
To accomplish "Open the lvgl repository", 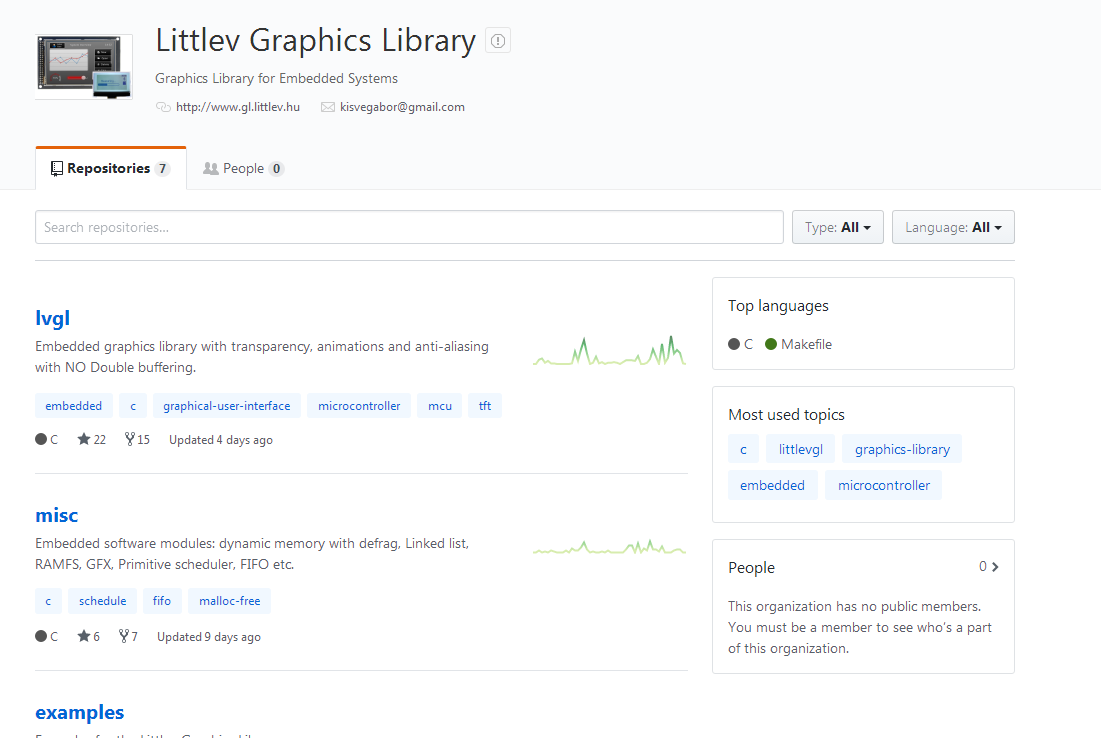I will (x=53, y=318).
